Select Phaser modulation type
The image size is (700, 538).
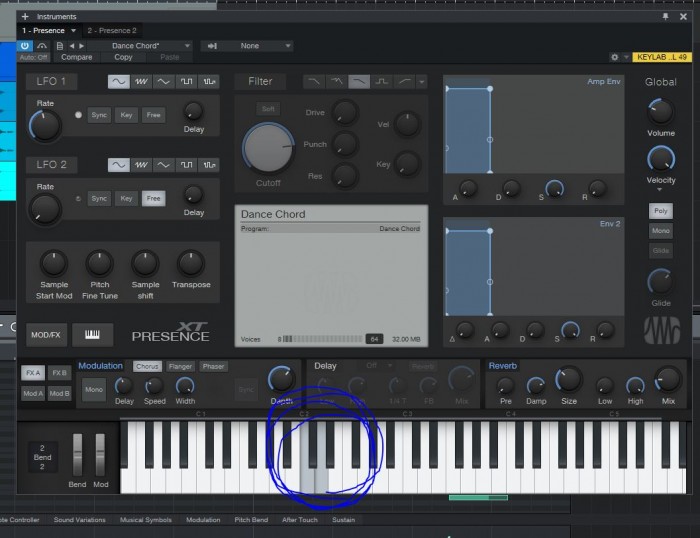[213, 367]
